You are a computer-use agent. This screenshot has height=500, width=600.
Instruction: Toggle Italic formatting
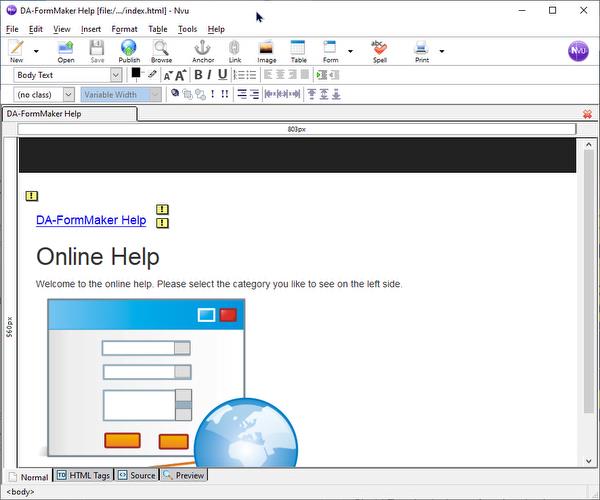pyautogui.click(x=209, y=75)
